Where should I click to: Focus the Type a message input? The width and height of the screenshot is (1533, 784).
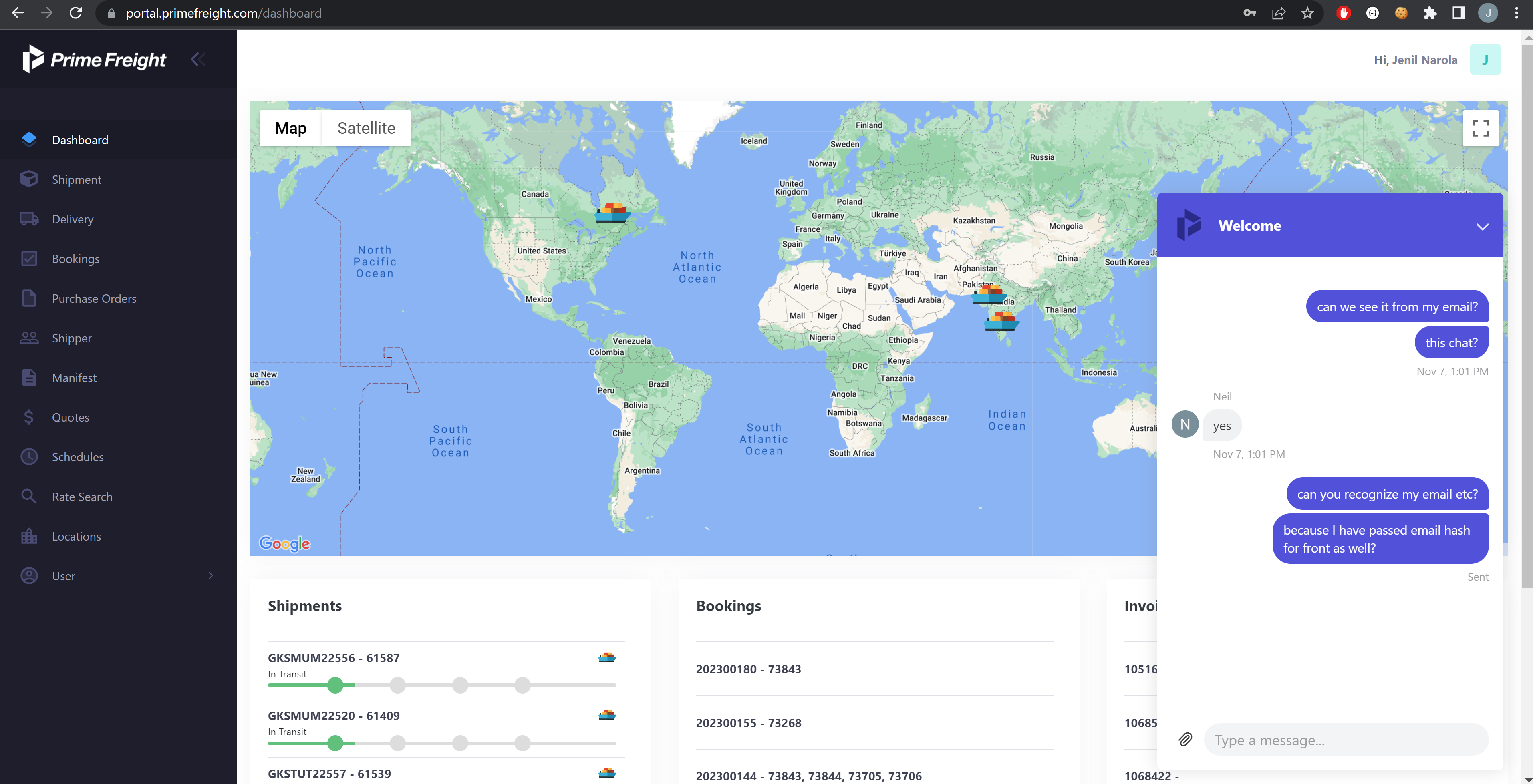tap(1346, 740)
